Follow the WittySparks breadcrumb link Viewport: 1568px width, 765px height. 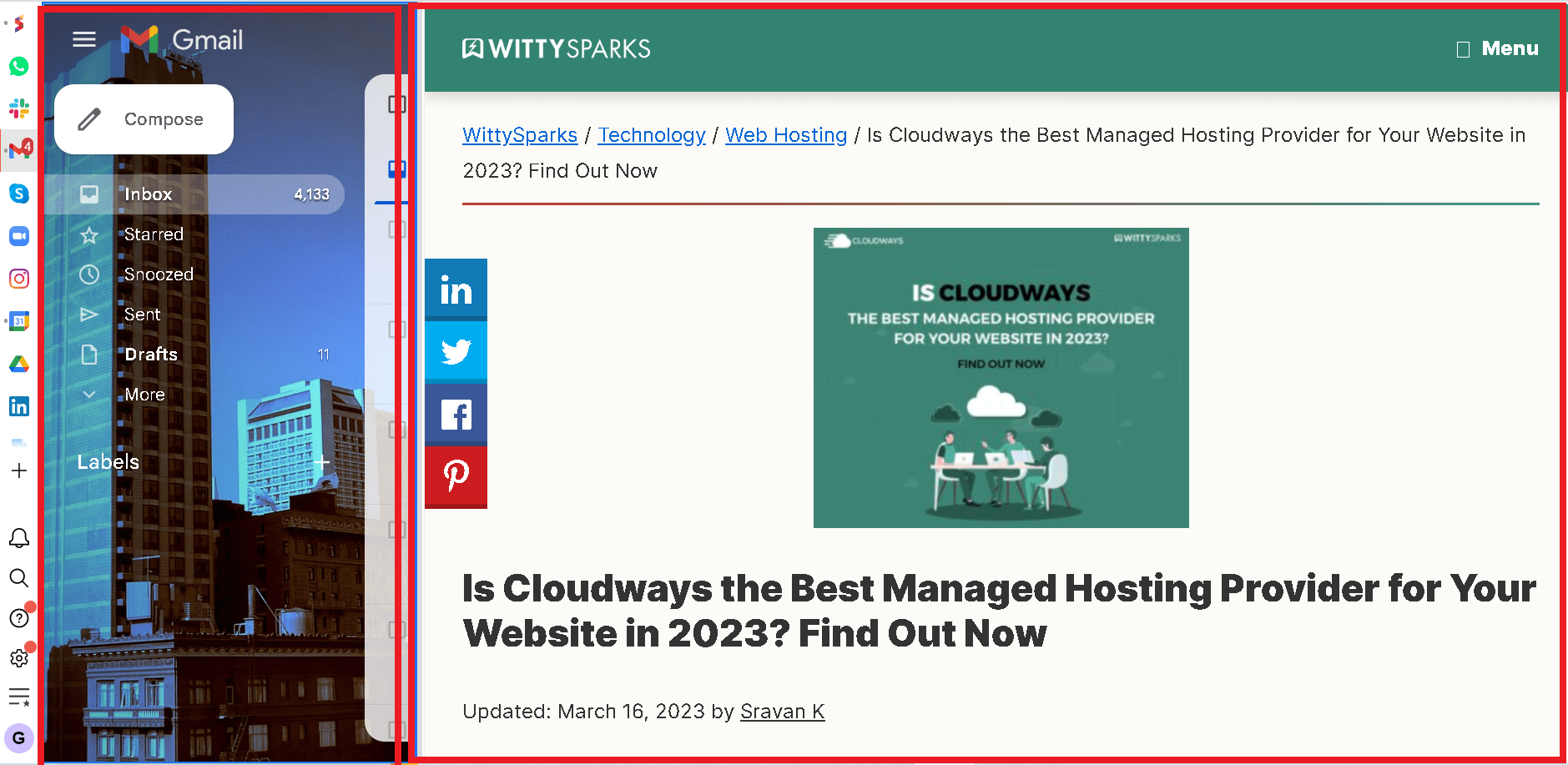click(x=520, y=135)
